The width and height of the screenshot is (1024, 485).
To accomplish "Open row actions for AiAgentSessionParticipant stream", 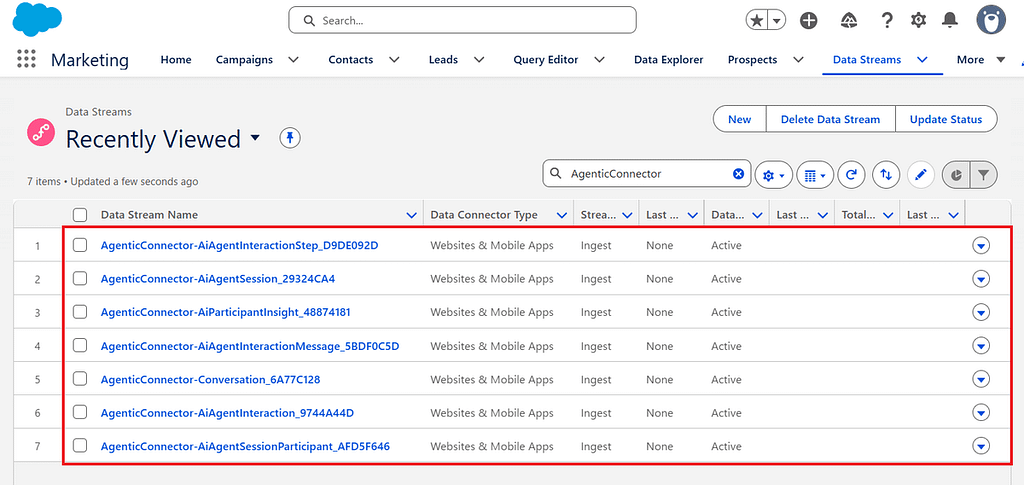I will (981, 446).
